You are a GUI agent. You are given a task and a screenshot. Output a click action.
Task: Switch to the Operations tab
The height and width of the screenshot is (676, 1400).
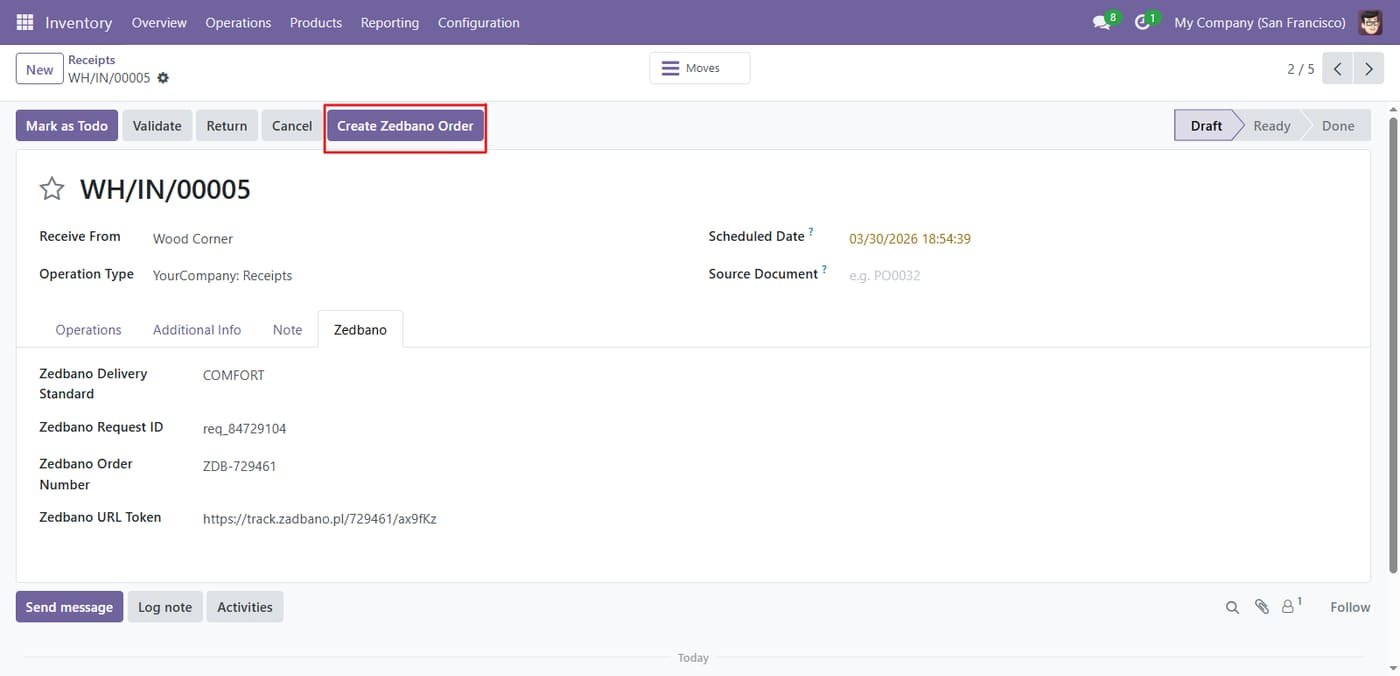click(x=88, y=330)
